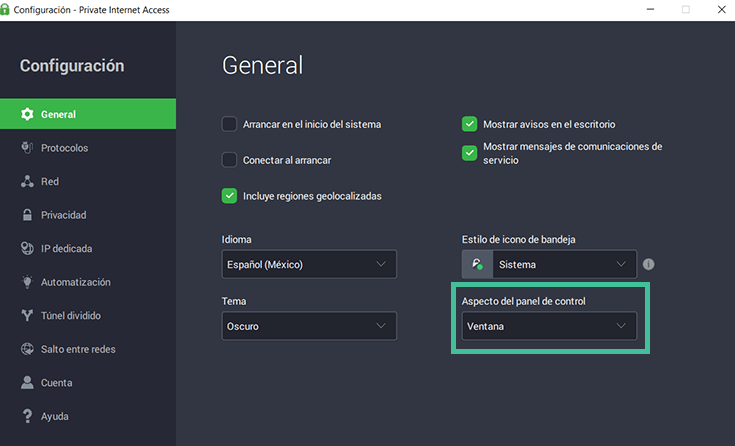Click the Túnel dividido fork icon
The image size is (735, 446).
pyautogui.click(x=27, y=316)
